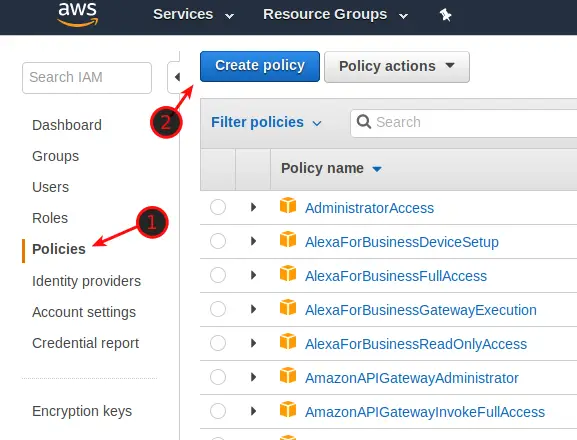
Task: Expand the AmazonAPIGatewayAdministrator policy row
Action: pos(253,377)
